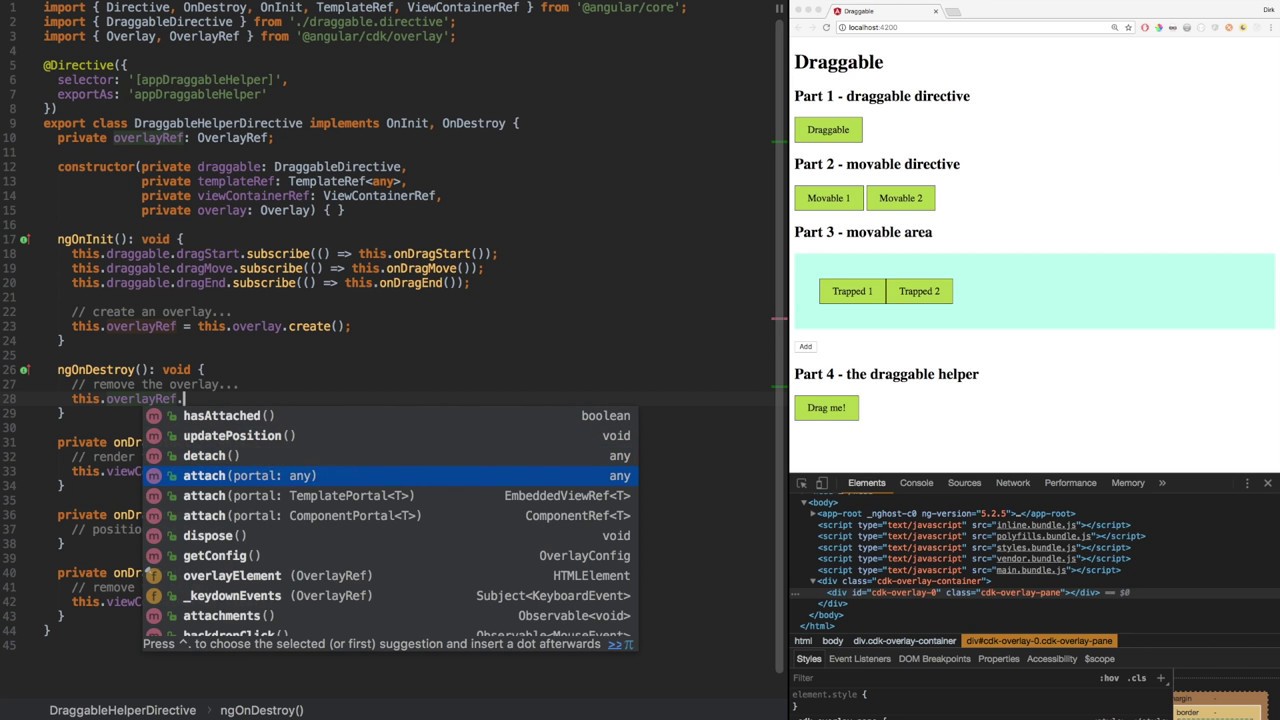Click the site info icon beside localhost:4200
1280x720 pixels.
tap(842, 27)
